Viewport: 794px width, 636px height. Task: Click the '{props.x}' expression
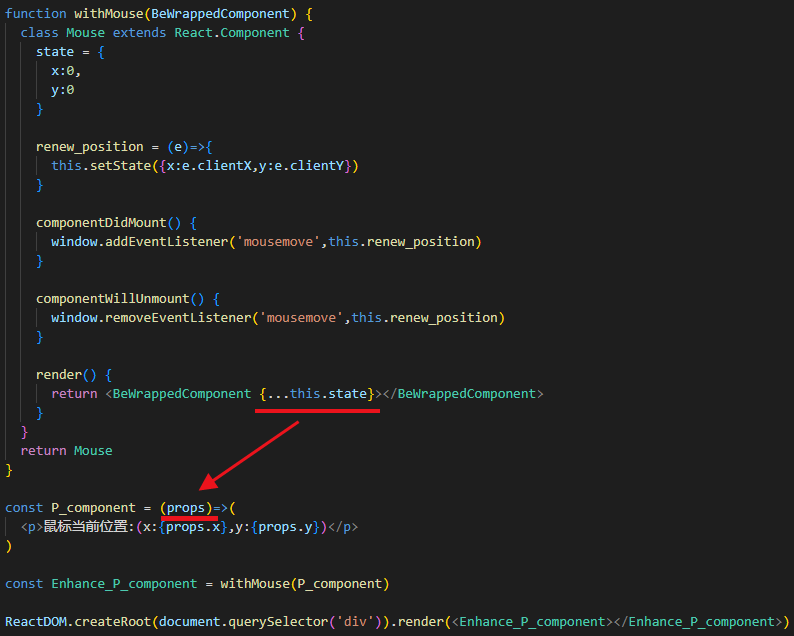[x=193, y=527]
